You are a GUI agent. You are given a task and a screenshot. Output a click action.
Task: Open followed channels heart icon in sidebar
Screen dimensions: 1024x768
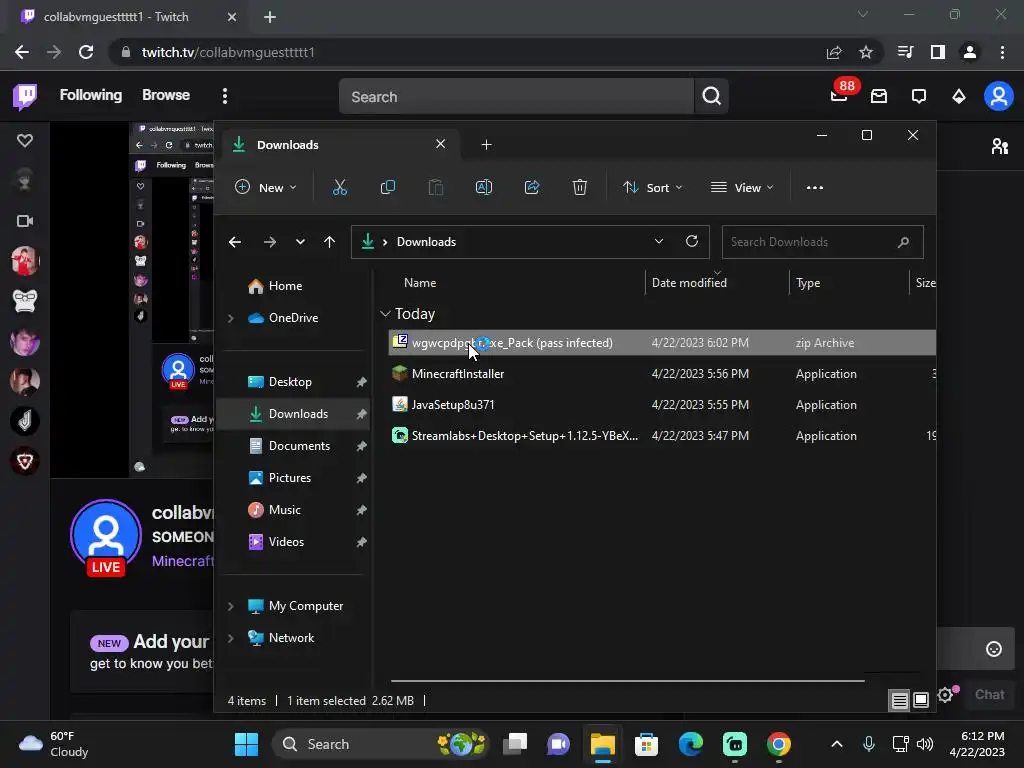25,140
